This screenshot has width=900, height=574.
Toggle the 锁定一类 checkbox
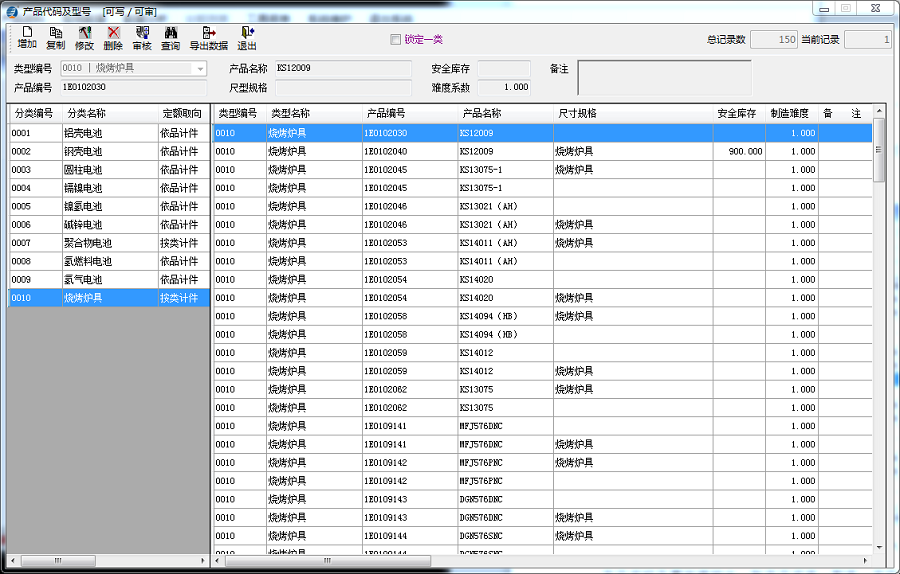[x=395, y=40]
